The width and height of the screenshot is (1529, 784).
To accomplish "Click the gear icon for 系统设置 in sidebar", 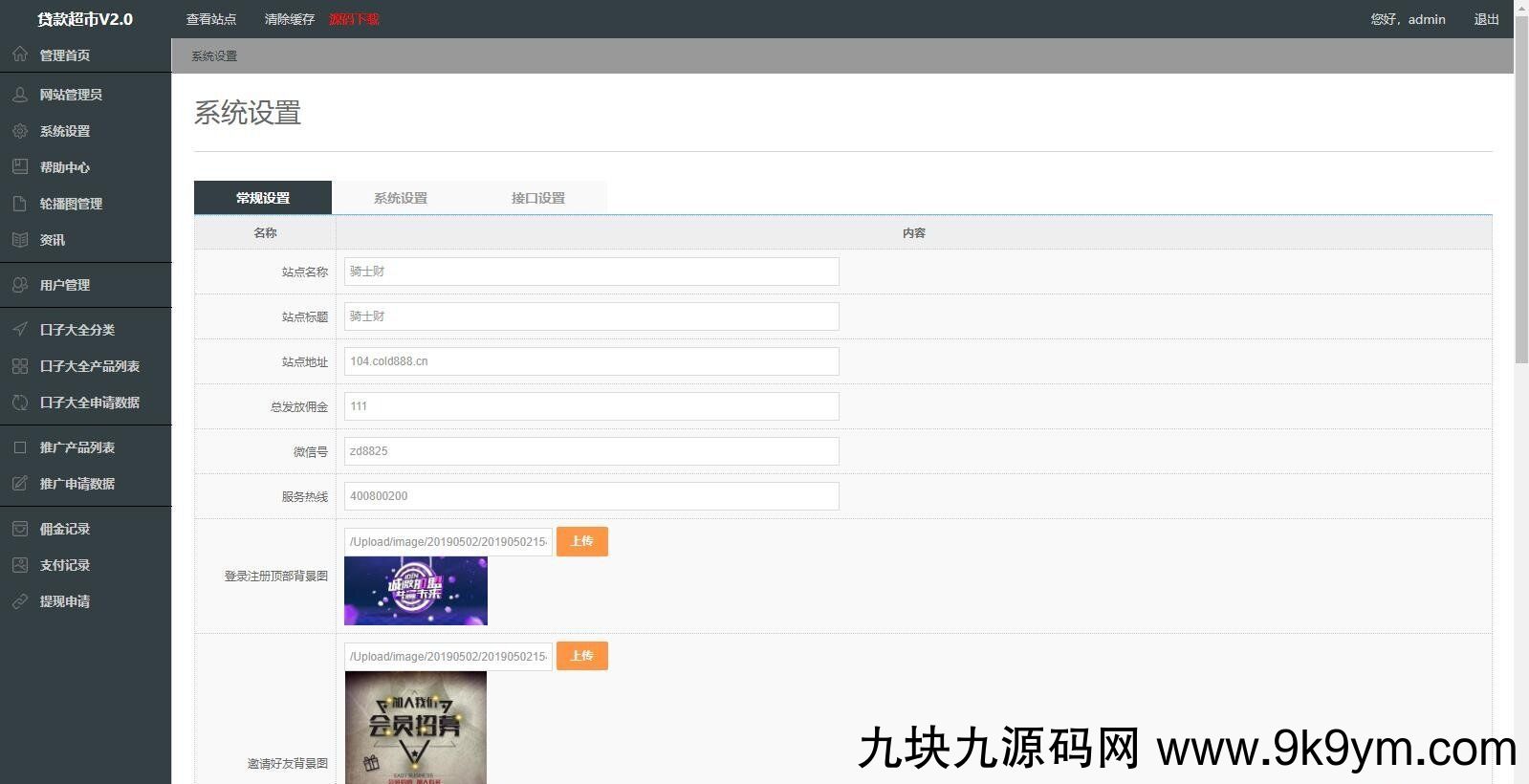I will pyautogui.click(x=20, y=131).
